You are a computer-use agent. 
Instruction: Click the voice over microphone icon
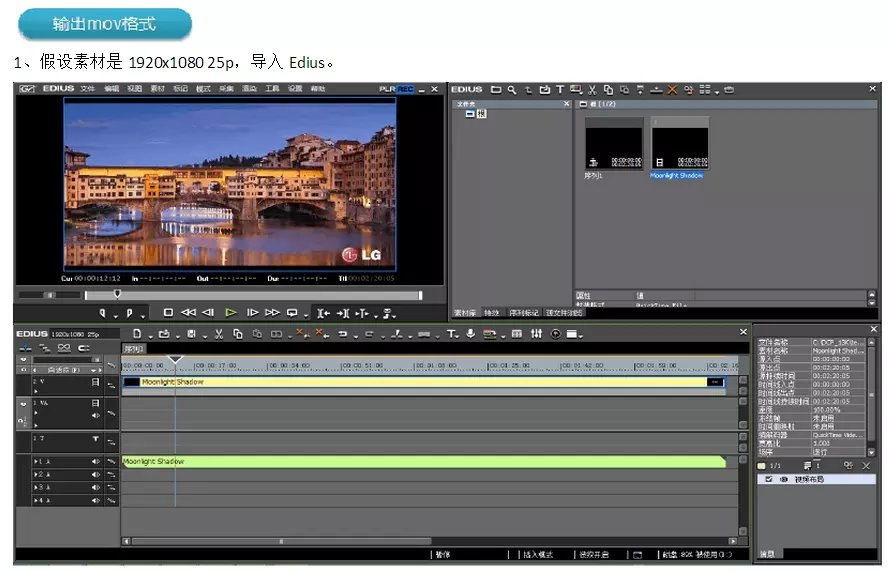(x=471, y=334)
